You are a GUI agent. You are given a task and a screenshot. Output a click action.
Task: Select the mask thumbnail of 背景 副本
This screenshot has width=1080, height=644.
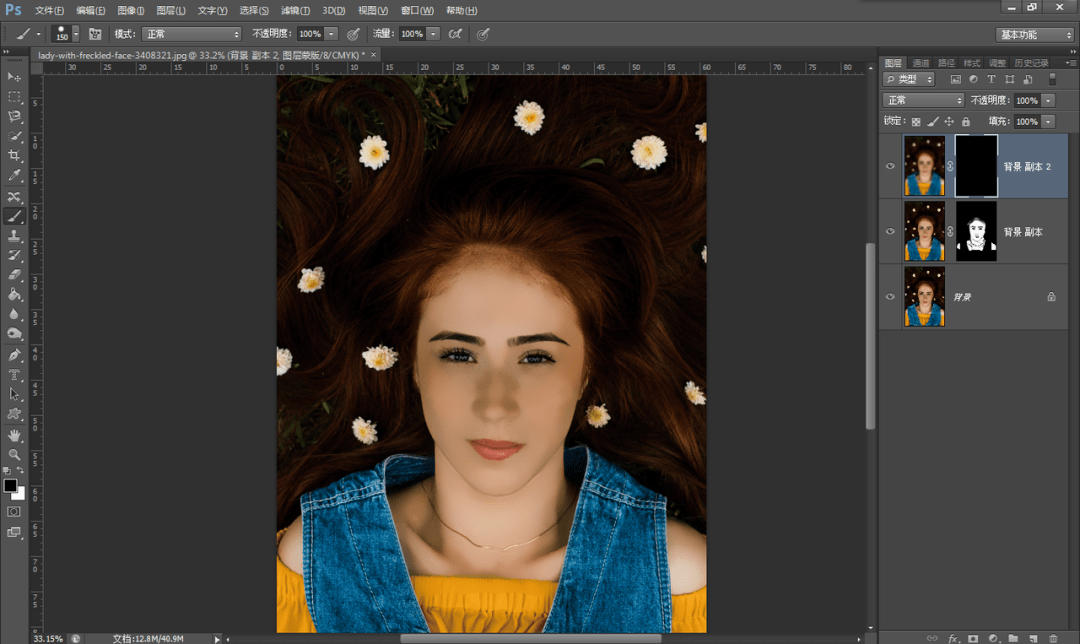pos(976,231)
